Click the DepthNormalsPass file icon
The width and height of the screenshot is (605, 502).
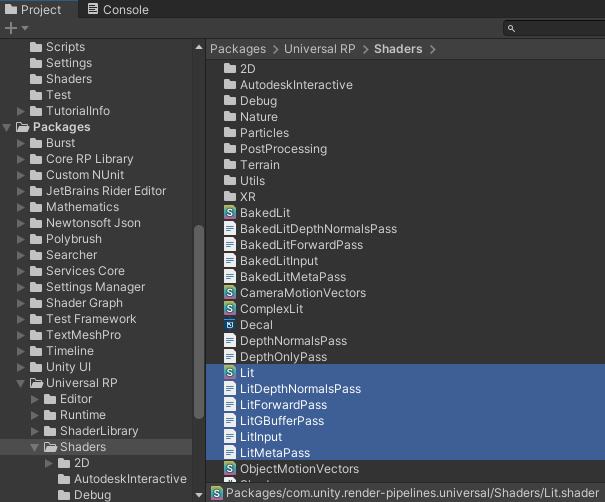[x=230, y=341]
